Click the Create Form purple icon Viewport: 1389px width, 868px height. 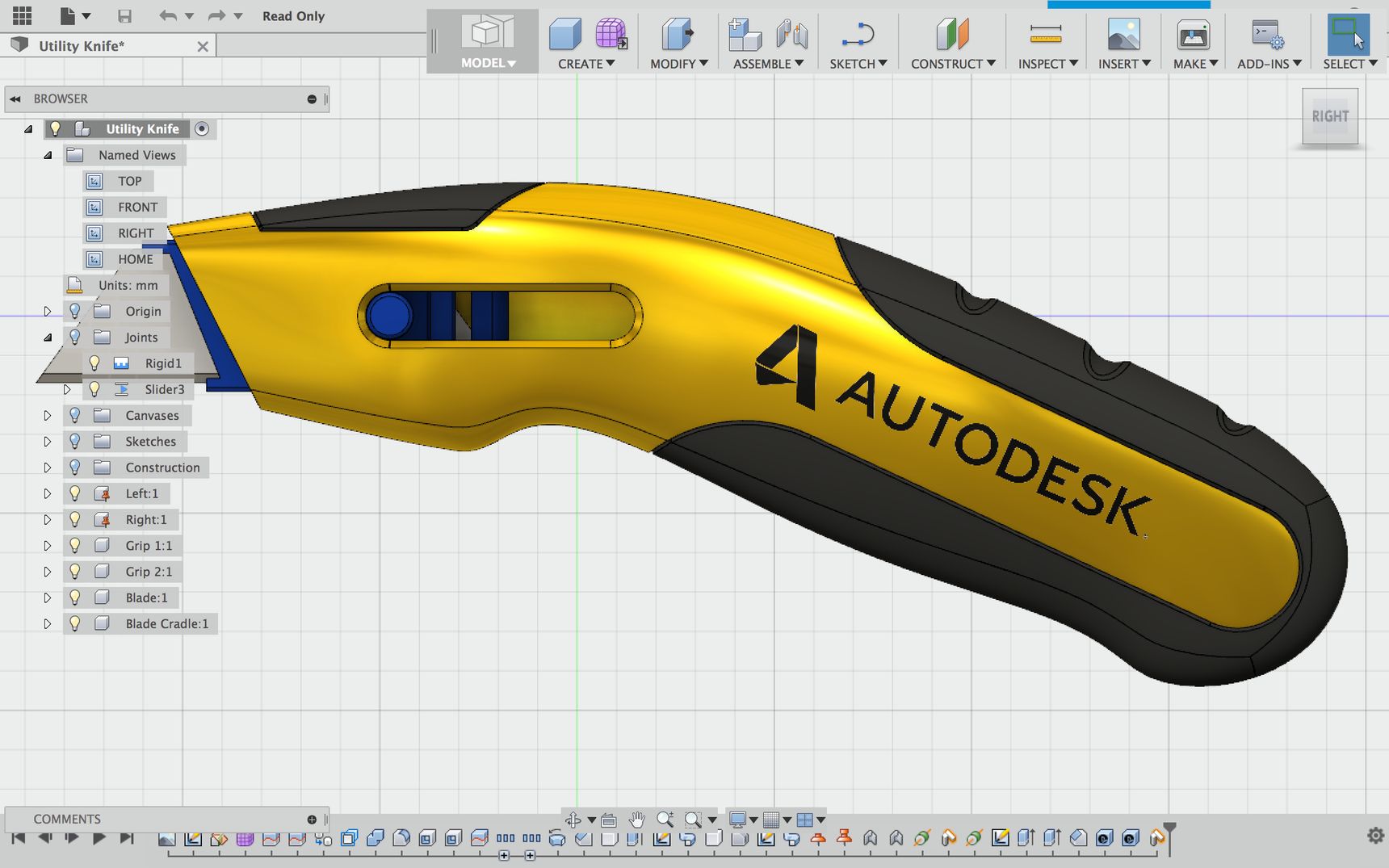tap(611, 34)
